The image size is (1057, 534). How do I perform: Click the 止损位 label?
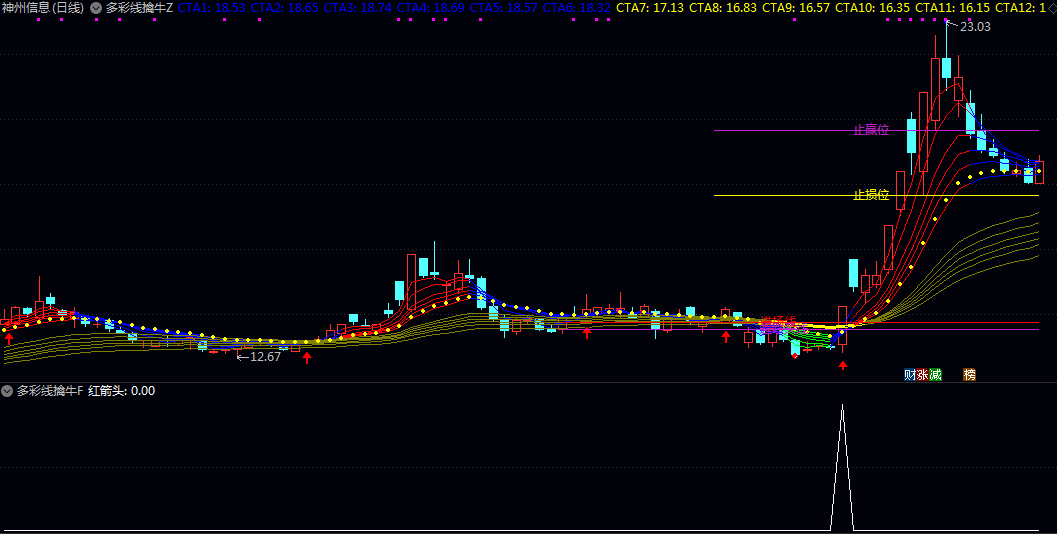872,196
